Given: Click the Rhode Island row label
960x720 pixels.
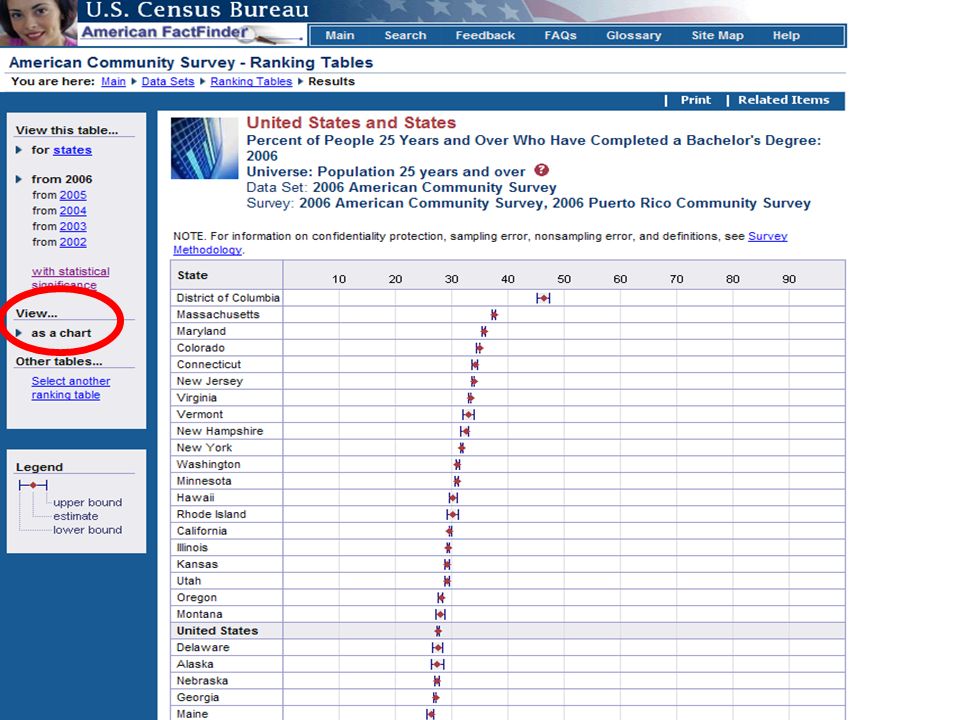Looking at the screenshot, I should coord(211,514).
